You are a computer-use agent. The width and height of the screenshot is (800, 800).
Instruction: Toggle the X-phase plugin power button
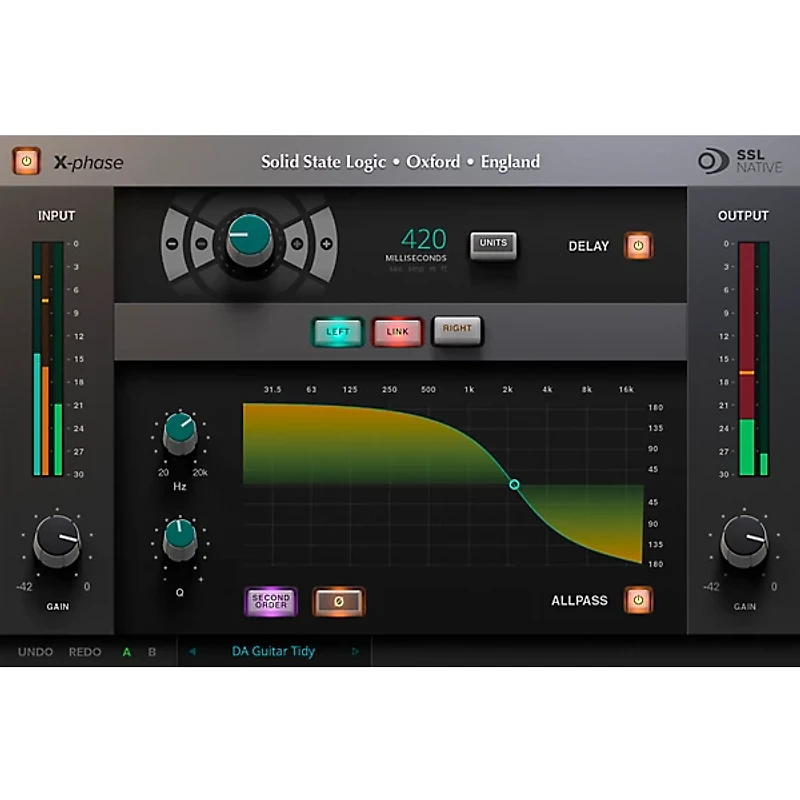click(26, 161)
